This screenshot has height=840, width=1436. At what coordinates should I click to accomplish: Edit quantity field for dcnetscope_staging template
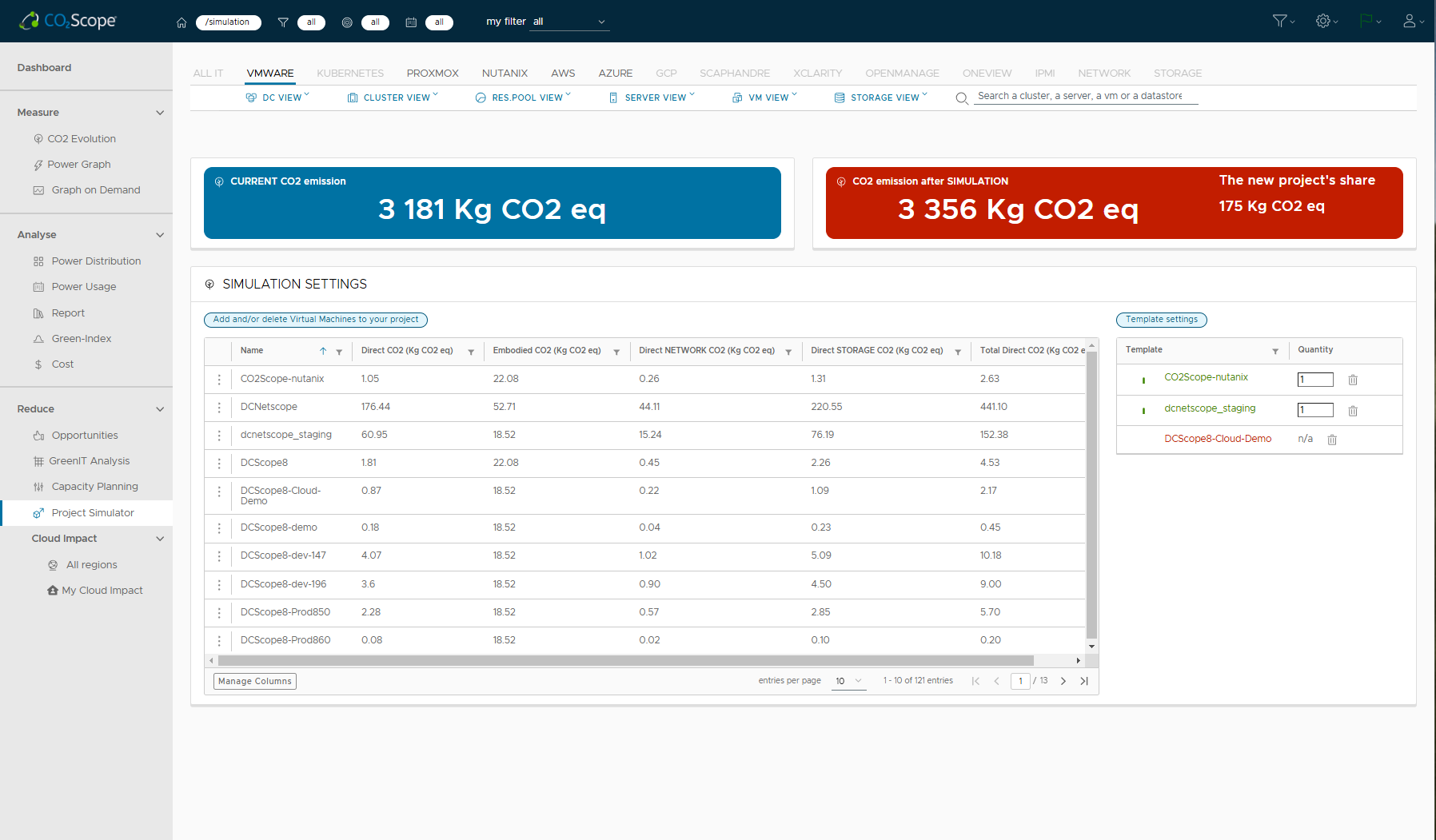pos(1315,410)
